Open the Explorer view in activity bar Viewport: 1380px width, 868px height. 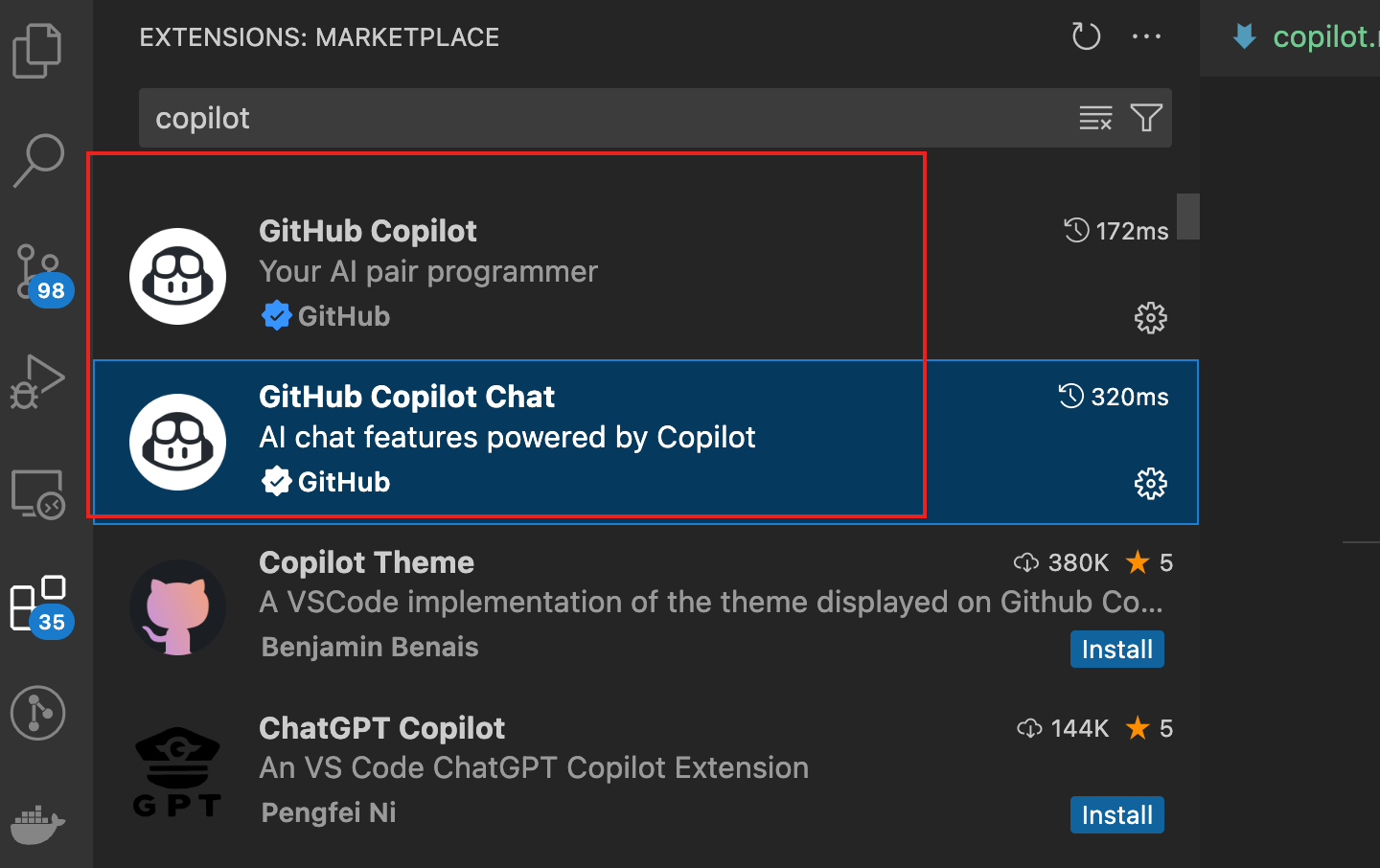point(38,51)
